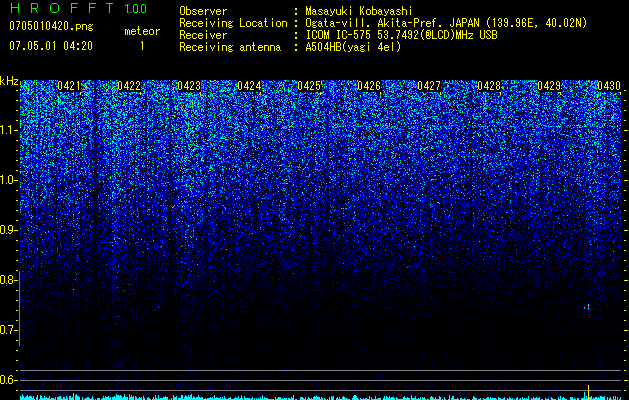Screen dimensions: 629x400
Task: Click the 1.1 kHz axis label
Action: click(8, 131)
